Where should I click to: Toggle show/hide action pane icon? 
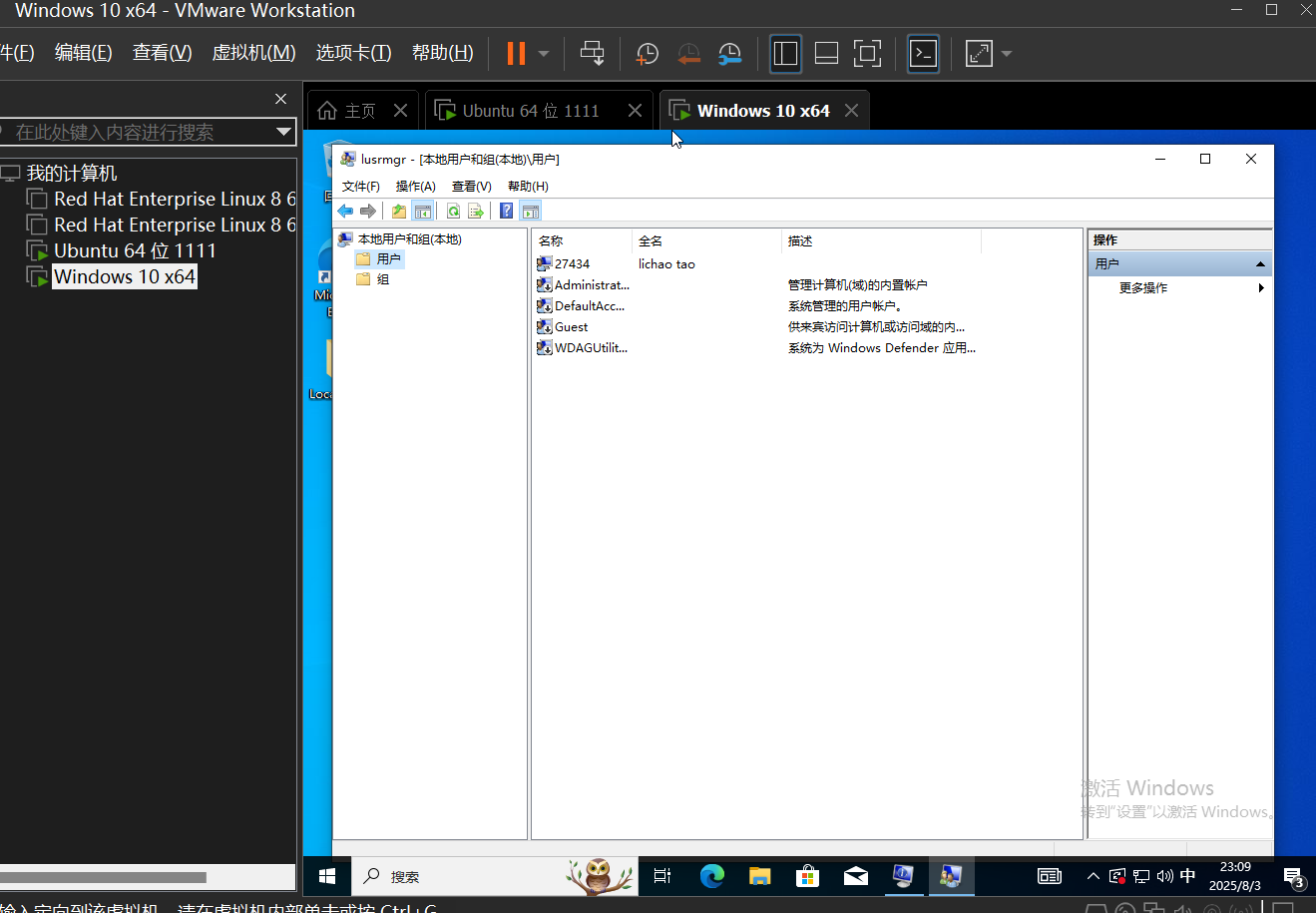pos(531,211)
